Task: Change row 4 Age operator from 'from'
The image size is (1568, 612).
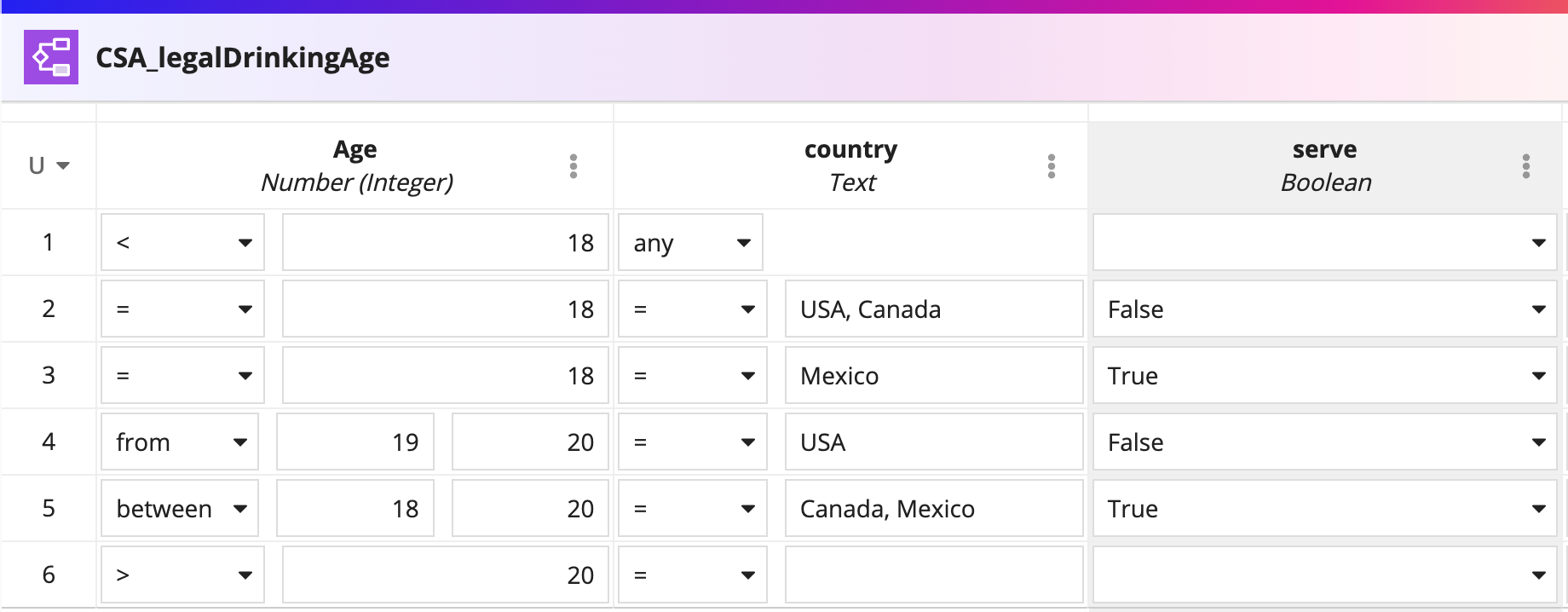Action: [180, 442]
